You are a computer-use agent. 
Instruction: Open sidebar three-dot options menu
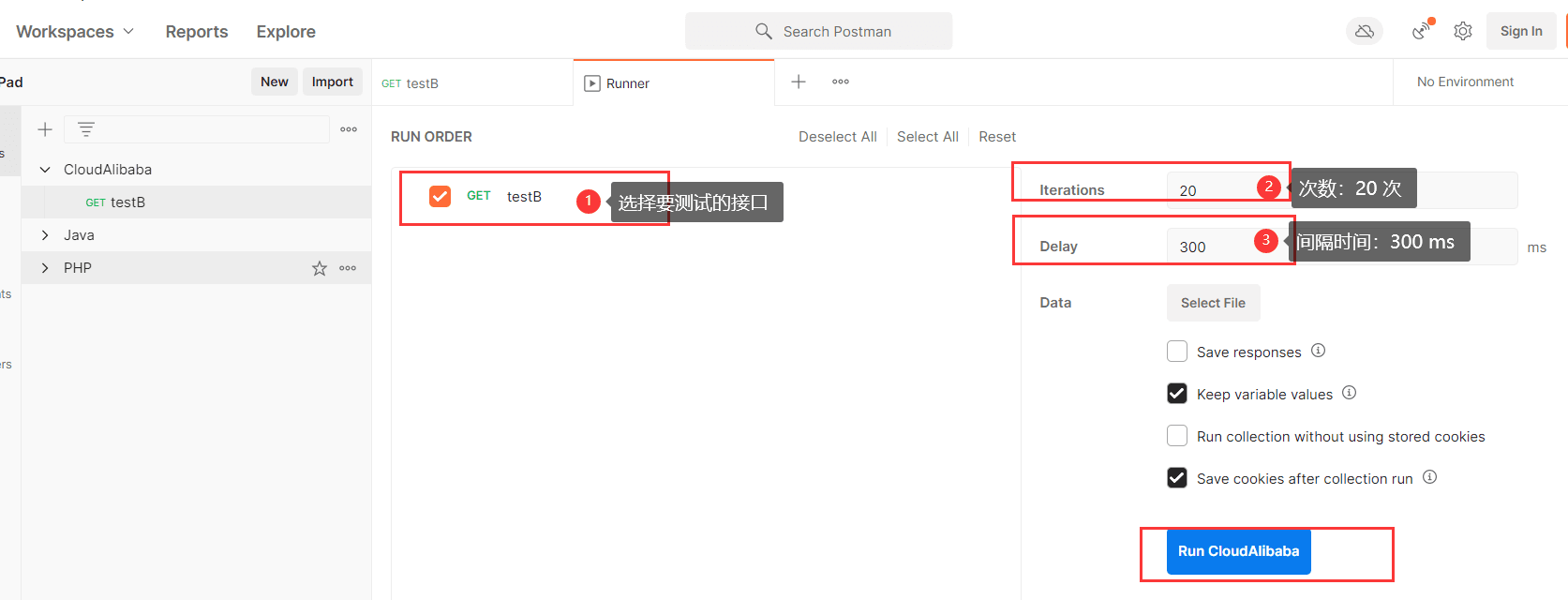point(349,129)
